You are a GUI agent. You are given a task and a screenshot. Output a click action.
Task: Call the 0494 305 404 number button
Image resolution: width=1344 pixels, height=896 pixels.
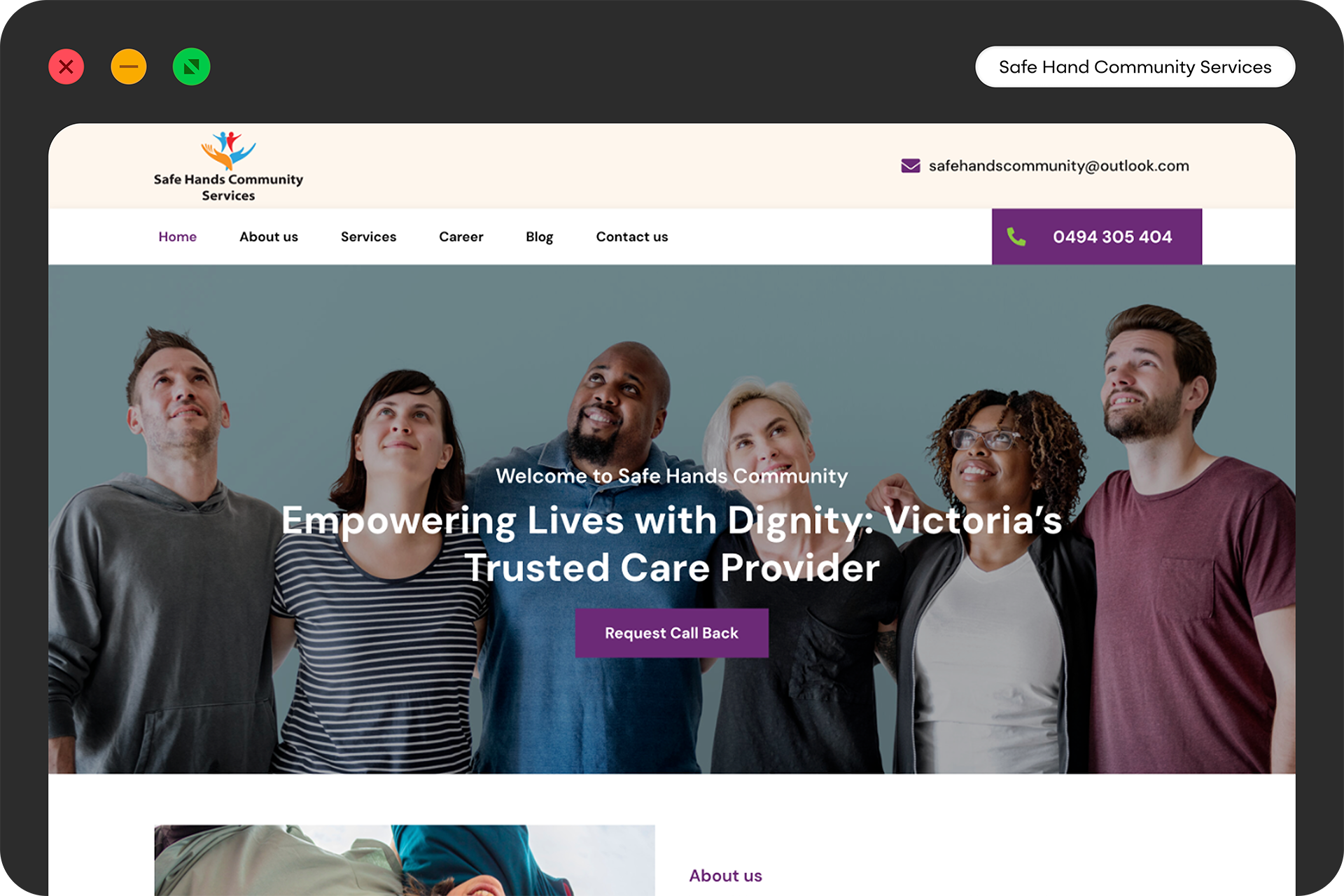(x=1097, y=237)
